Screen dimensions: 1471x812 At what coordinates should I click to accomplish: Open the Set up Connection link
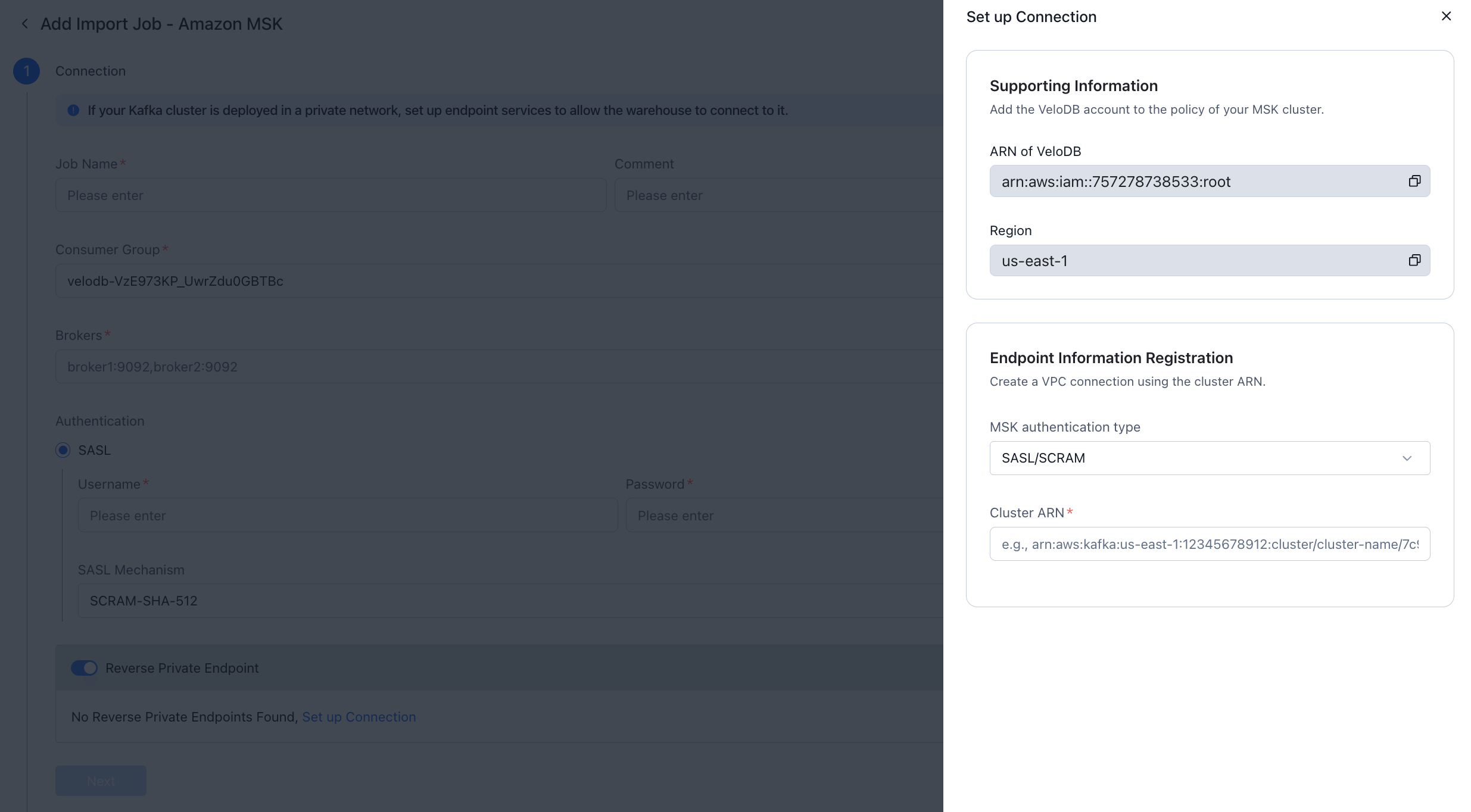(x=359, y=717)
